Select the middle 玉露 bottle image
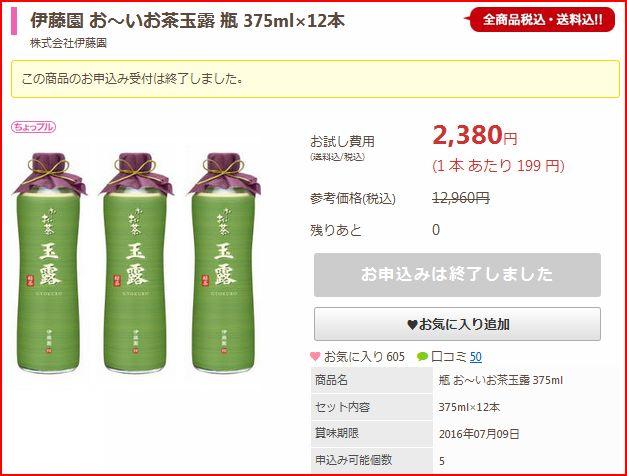 [136, 262]
